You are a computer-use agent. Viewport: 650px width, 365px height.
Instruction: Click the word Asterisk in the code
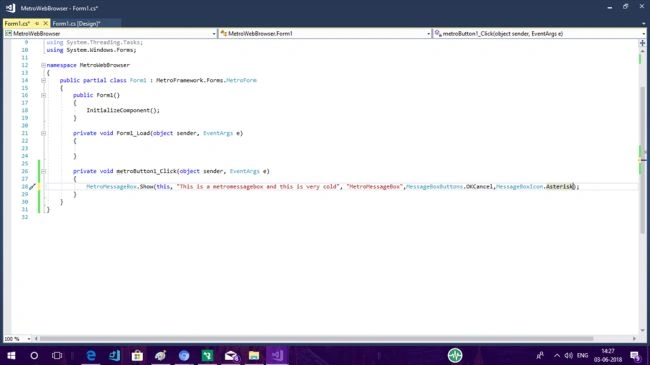[560, 187]
